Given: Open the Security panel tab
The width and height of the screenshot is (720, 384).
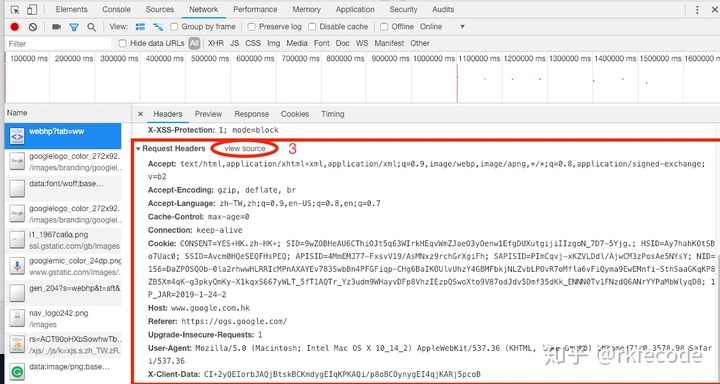Looking at the screenshot, I should click(403, 10).
